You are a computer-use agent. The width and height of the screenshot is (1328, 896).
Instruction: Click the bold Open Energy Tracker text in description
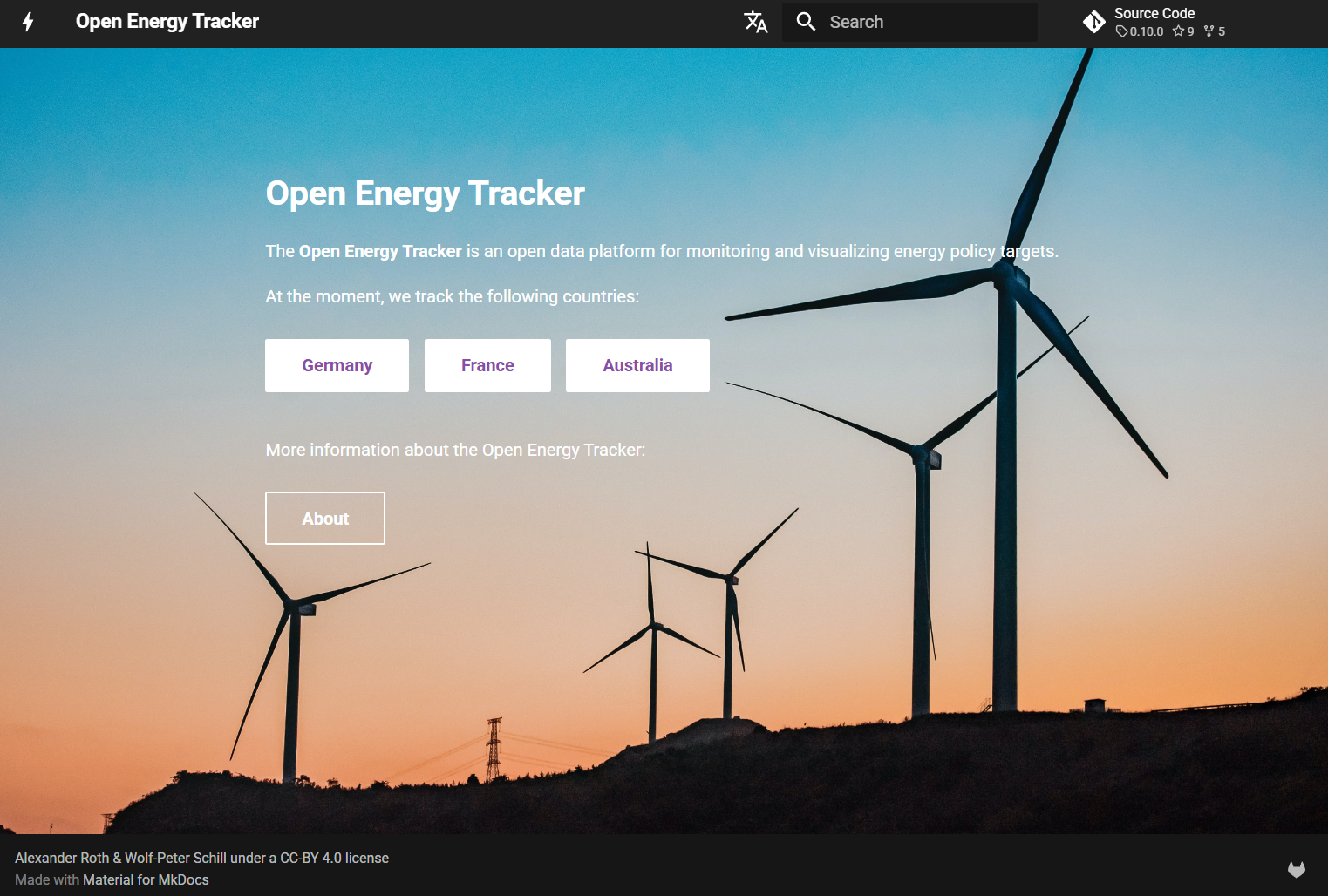click(x=380, y=251)
